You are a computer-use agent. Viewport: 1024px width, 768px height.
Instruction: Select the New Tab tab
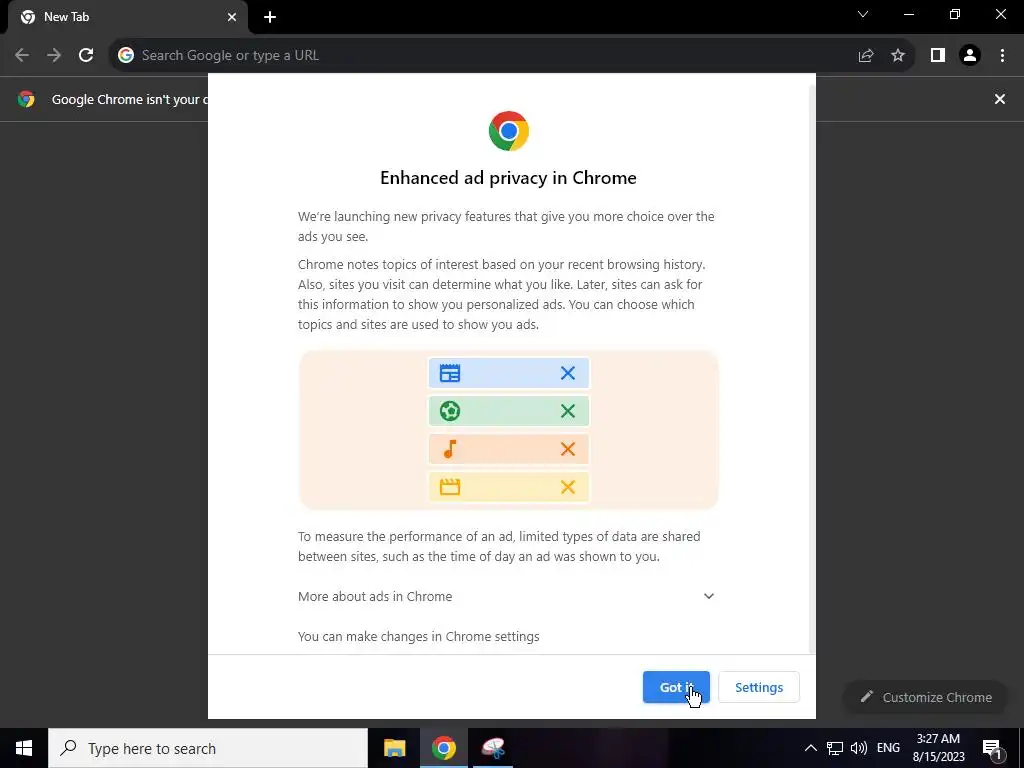(127, 17)
